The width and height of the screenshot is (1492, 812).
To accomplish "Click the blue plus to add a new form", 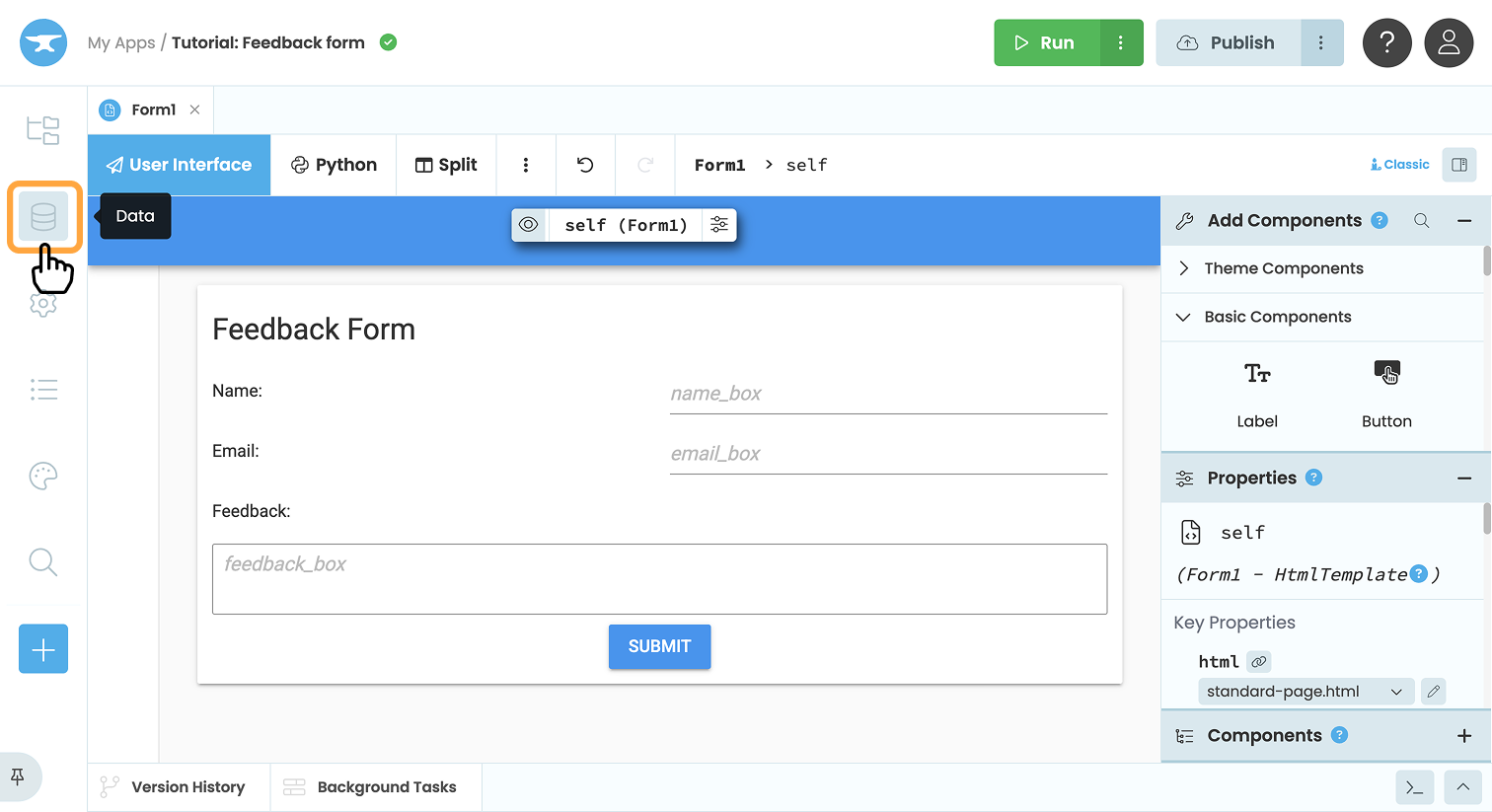I will (x=43, y=648).
